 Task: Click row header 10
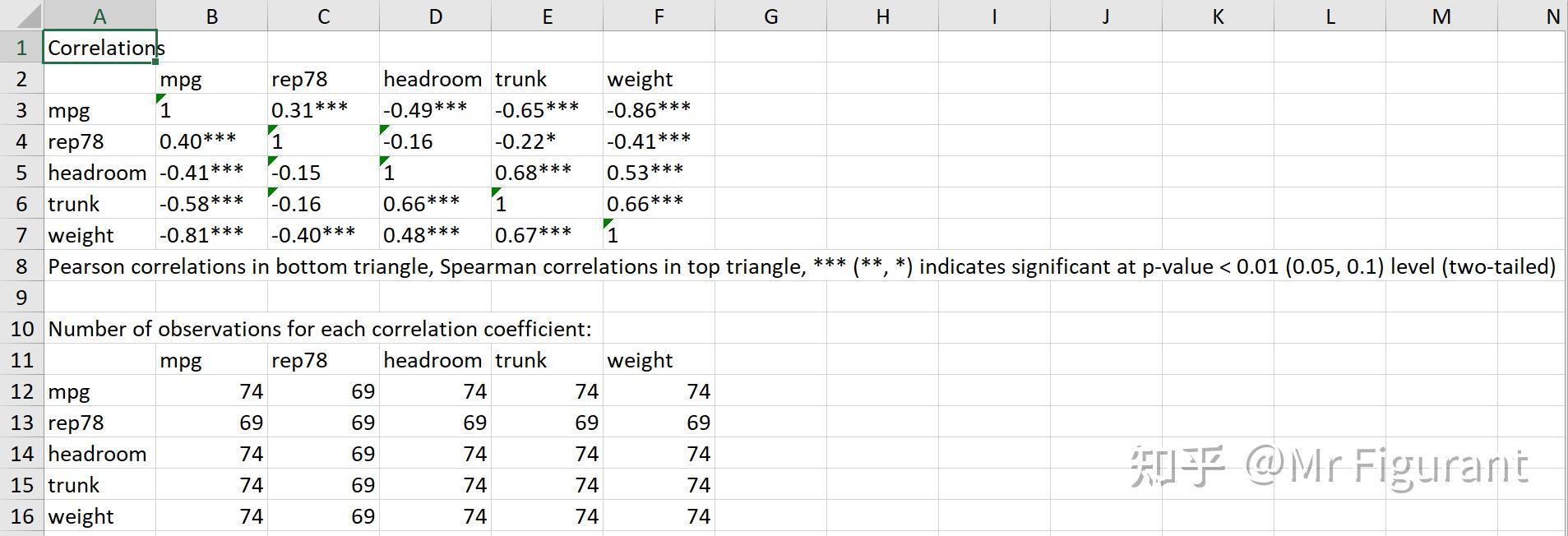pos(21,328)
